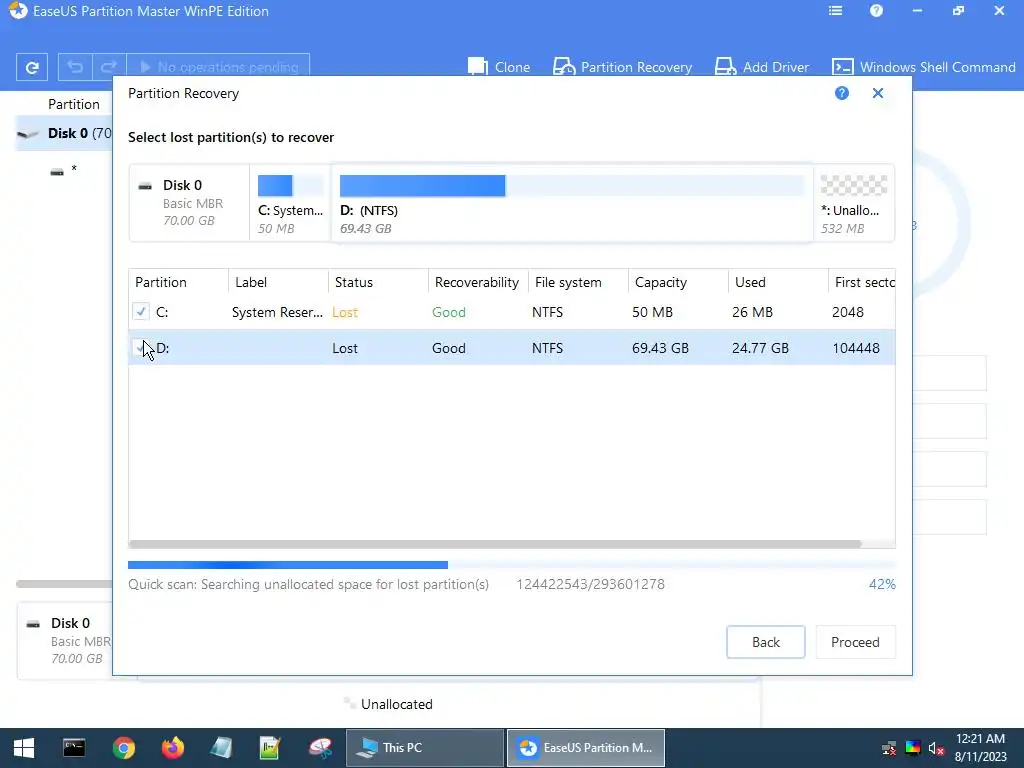Click the 42% scan percentage
Image resolution: width=1024 pixels, height=768 pixels.
coord(882,584)
